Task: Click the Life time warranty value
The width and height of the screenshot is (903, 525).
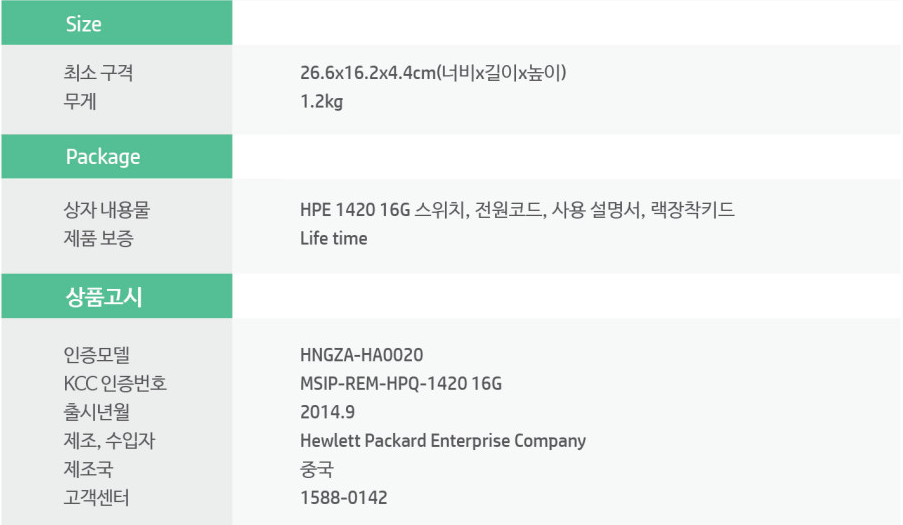Action: (333, 238)
